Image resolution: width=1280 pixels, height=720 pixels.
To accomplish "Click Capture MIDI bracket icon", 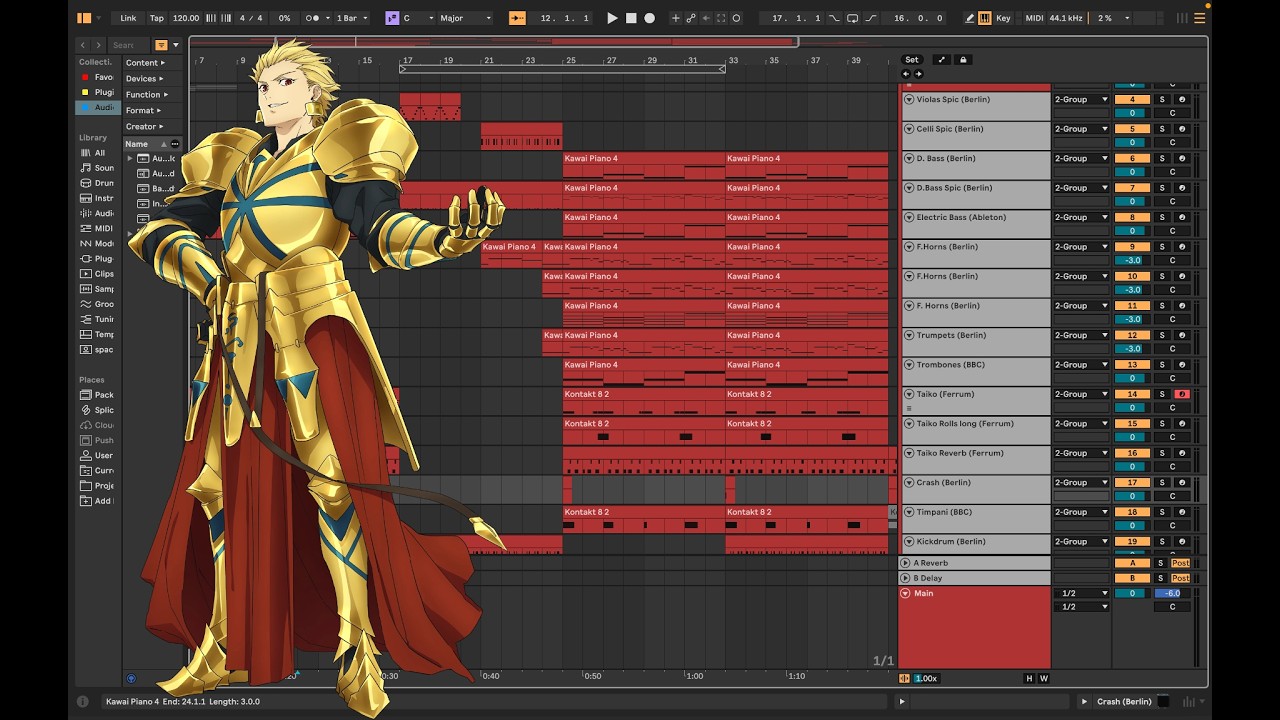I will 721,18.
